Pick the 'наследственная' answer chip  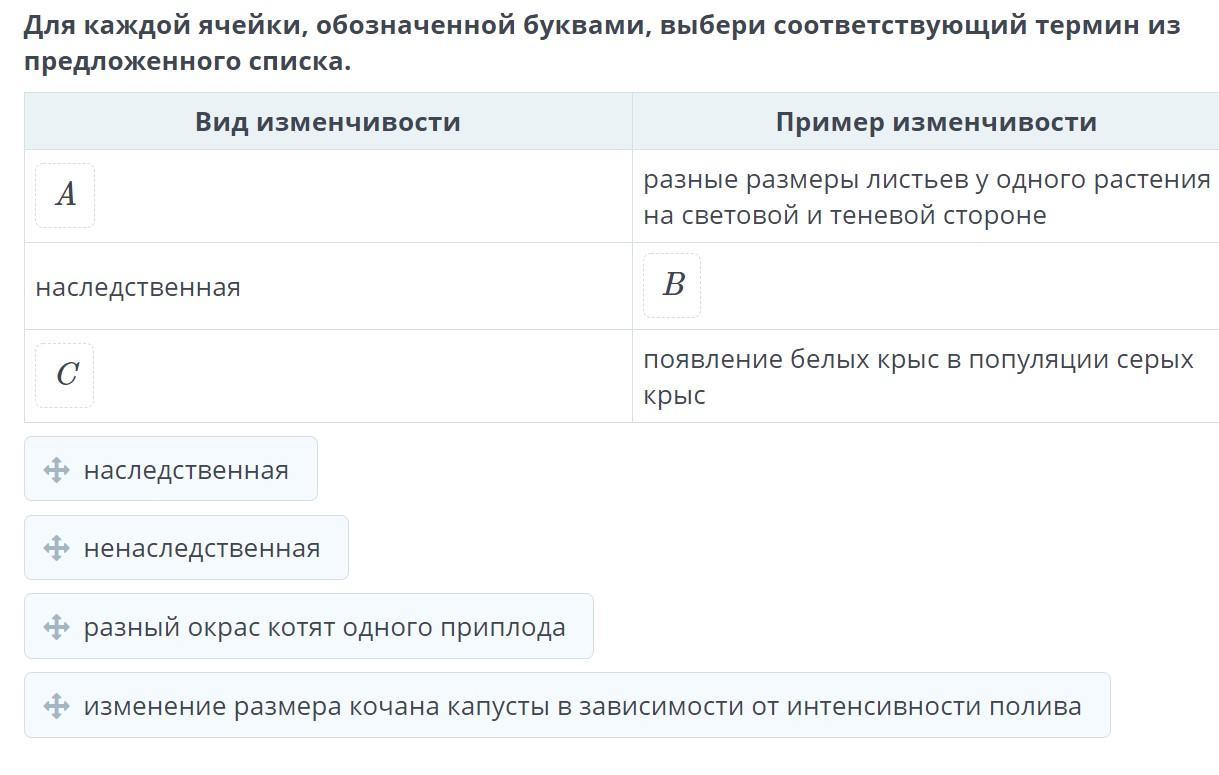tap(186, 470)
